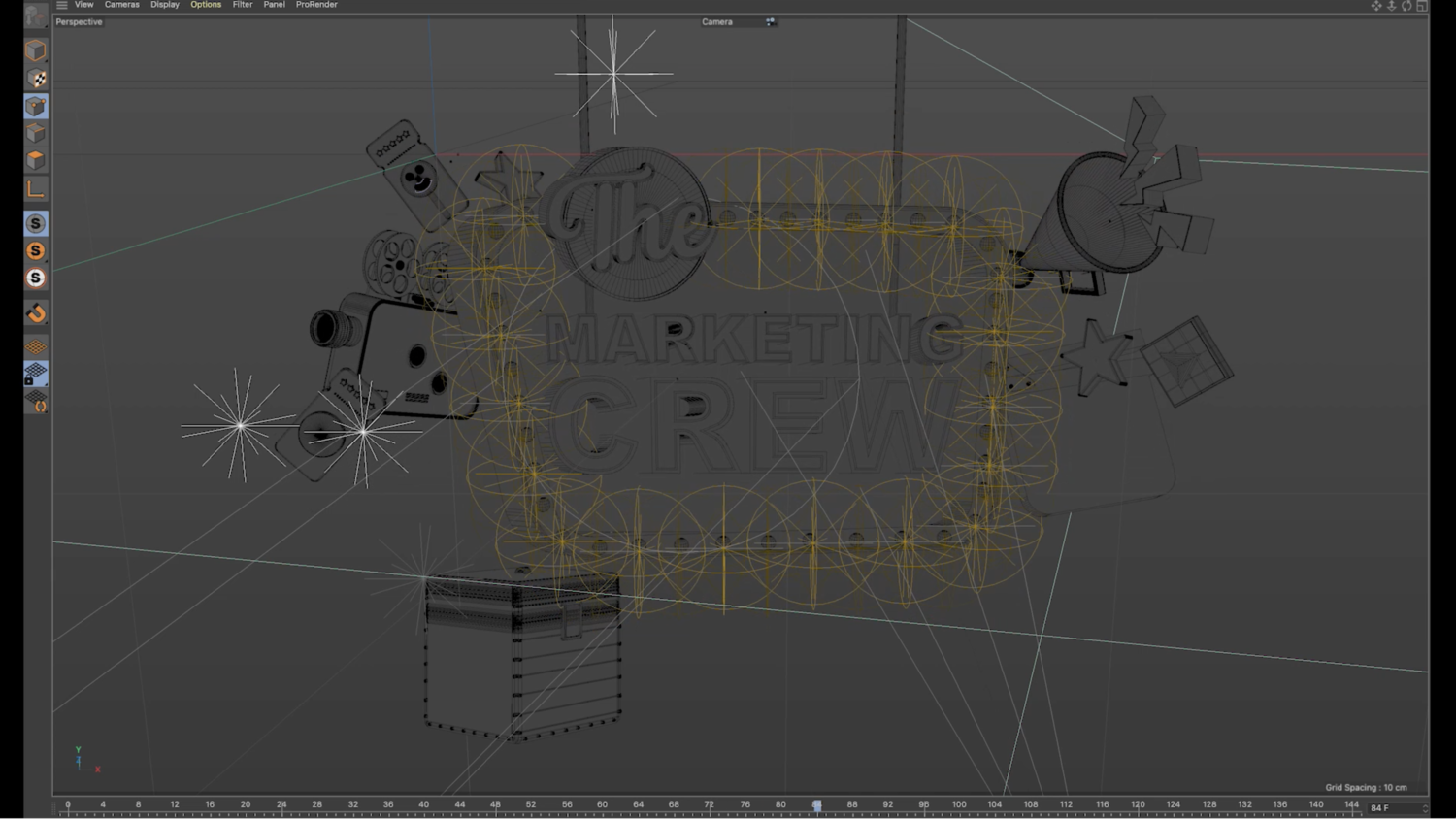This screenshot has width=1456, height=819.
Task: Switch to Edges mode
Action: point(36,133)
